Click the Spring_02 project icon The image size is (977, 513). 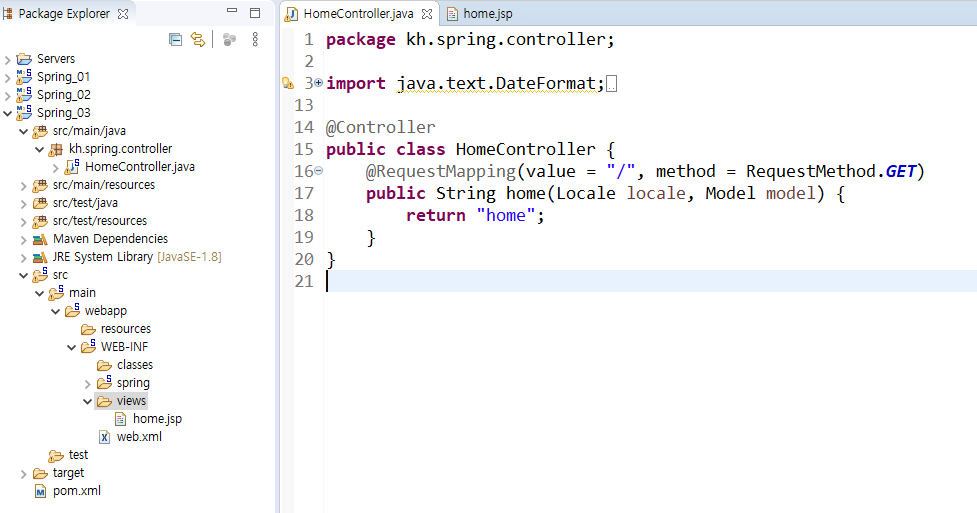[24, 95]
